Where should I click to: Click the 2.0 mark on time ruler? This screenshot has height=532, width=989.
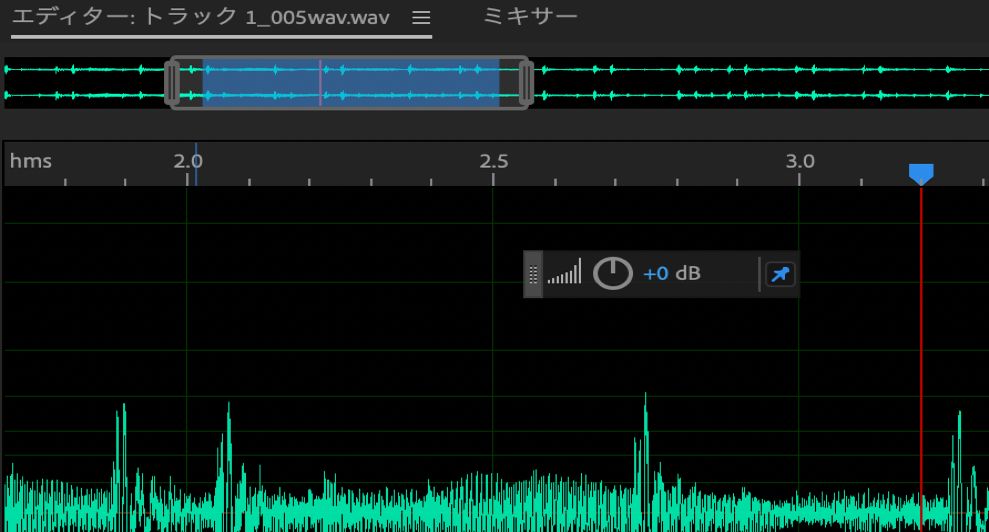point(188,162)
